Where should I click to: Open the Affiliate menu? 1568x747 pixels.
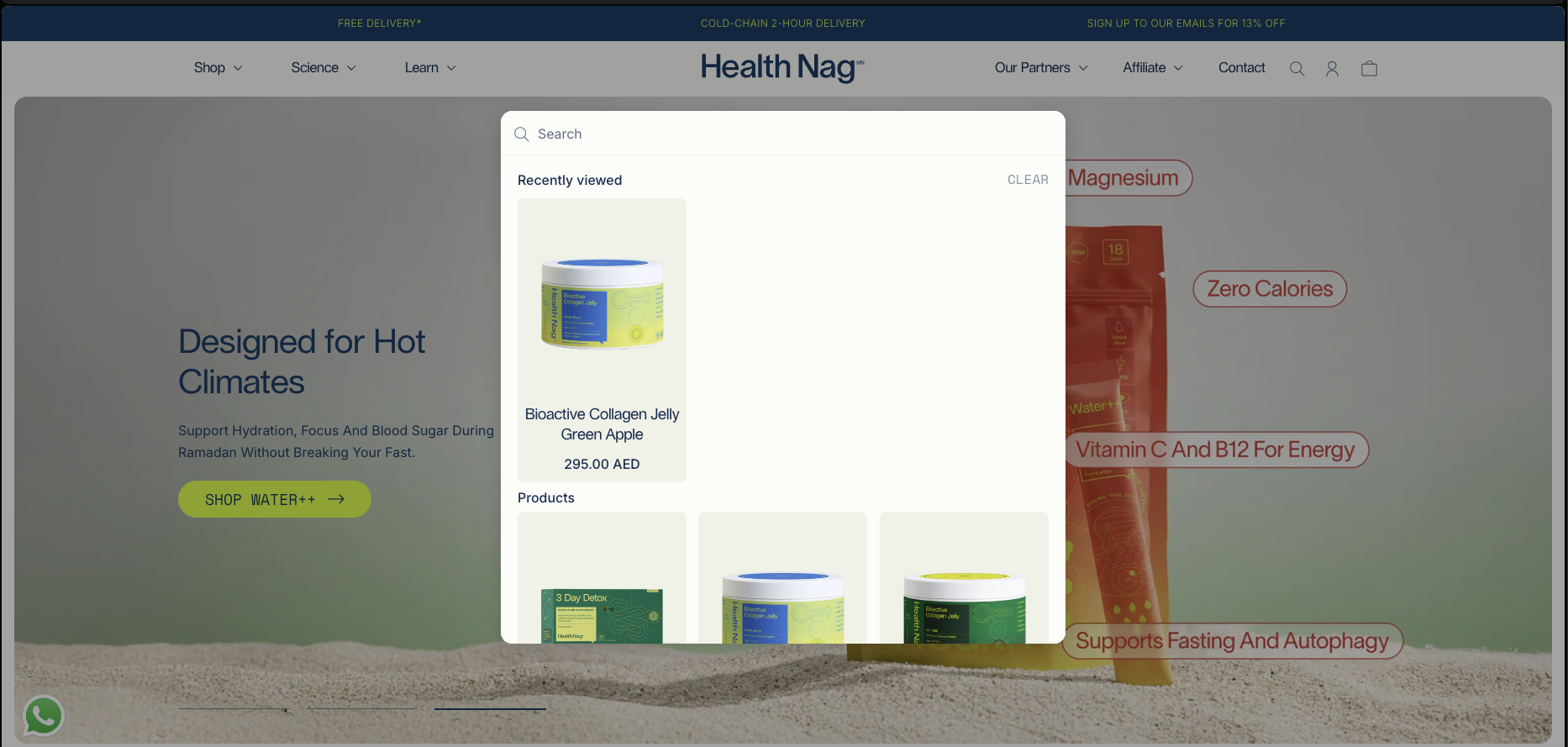(x=1153, y=68)
